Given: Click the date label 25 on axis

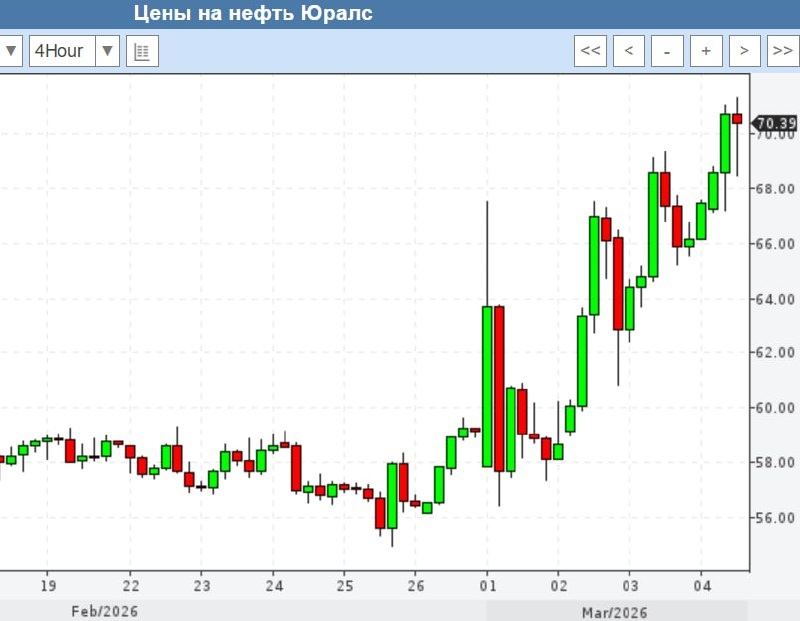Looking at the screenshot, I should [x=344, y=586].
